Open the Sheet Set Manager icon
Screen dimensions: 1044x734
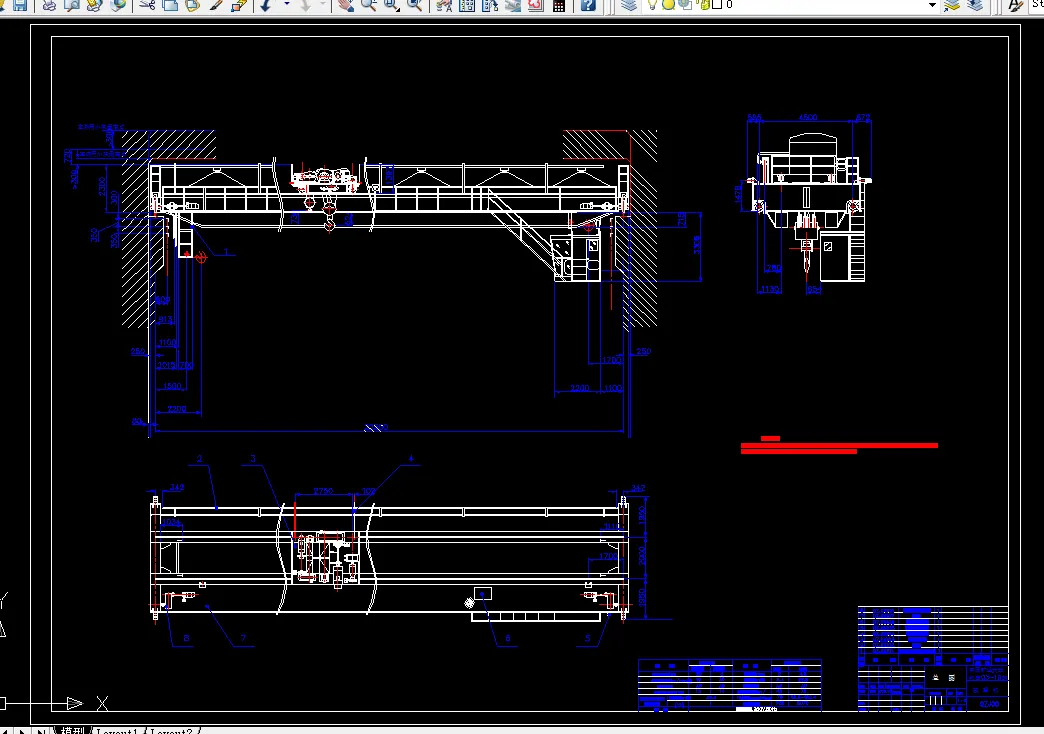[513, 5]
